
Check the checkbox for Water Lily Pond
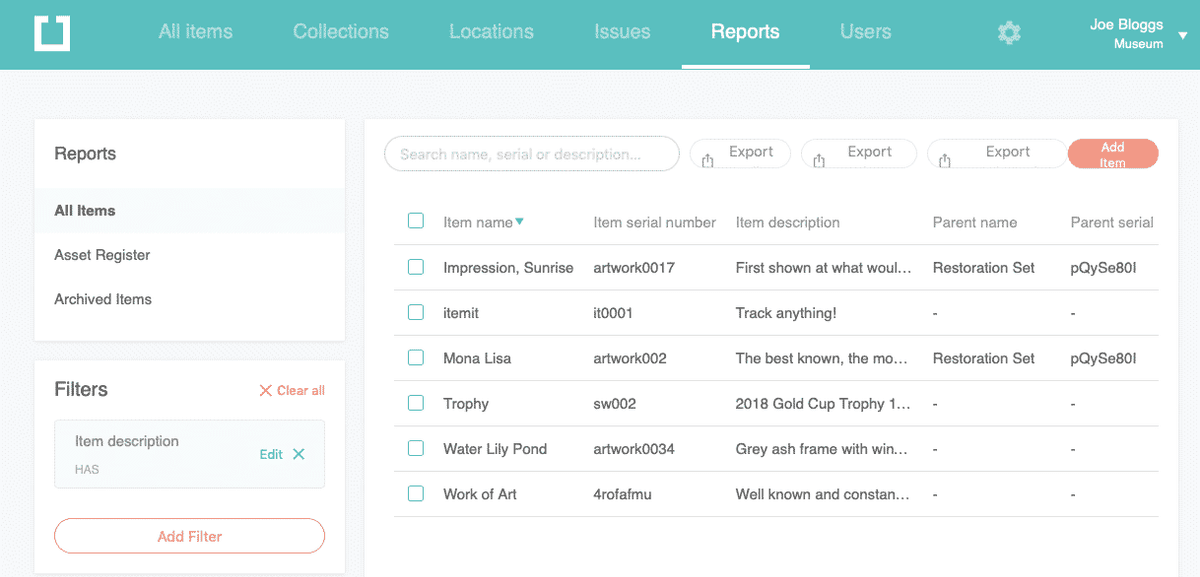(416, 448)
